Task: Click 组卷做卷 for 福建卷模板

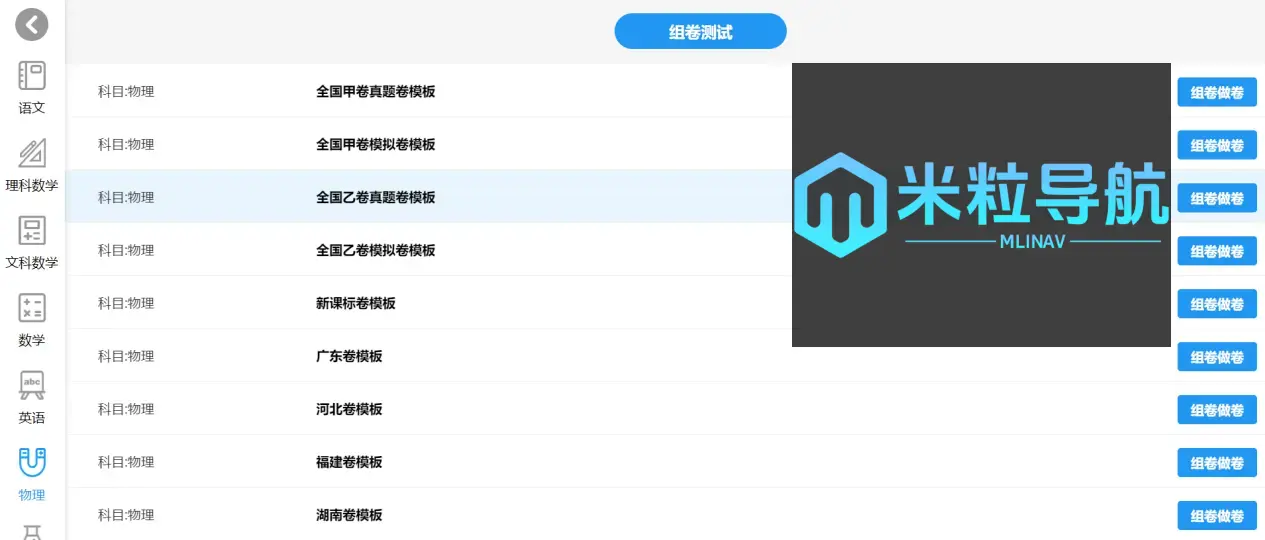Action: pyautogui.click(x=1217, y=464)
